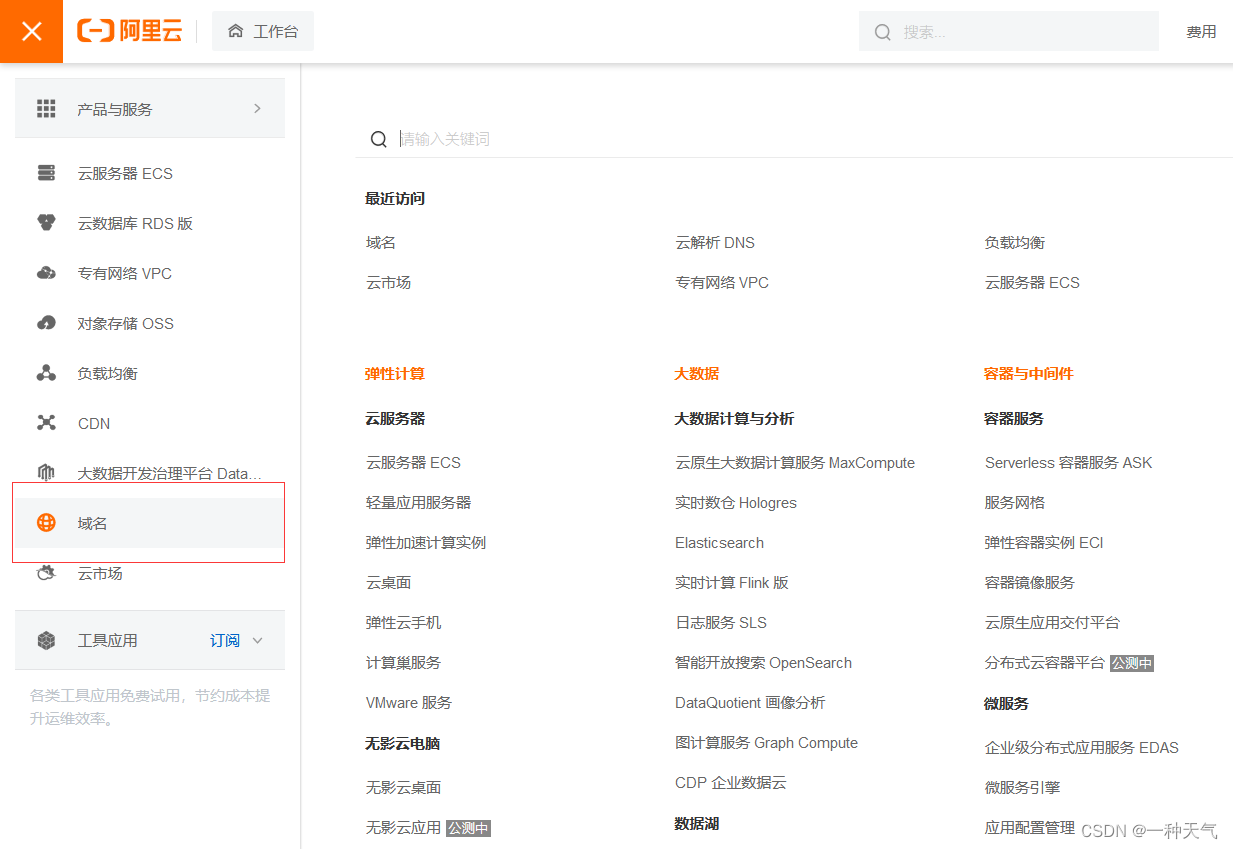Open 容器镜像服务 product link
The height and width of the screenshot is (849, 1233).
click(1029, 582)
